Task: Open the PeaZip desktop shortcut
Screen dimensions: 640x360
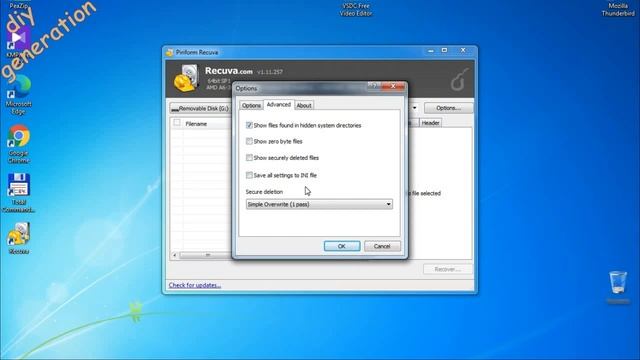Action: click(18, 5)
